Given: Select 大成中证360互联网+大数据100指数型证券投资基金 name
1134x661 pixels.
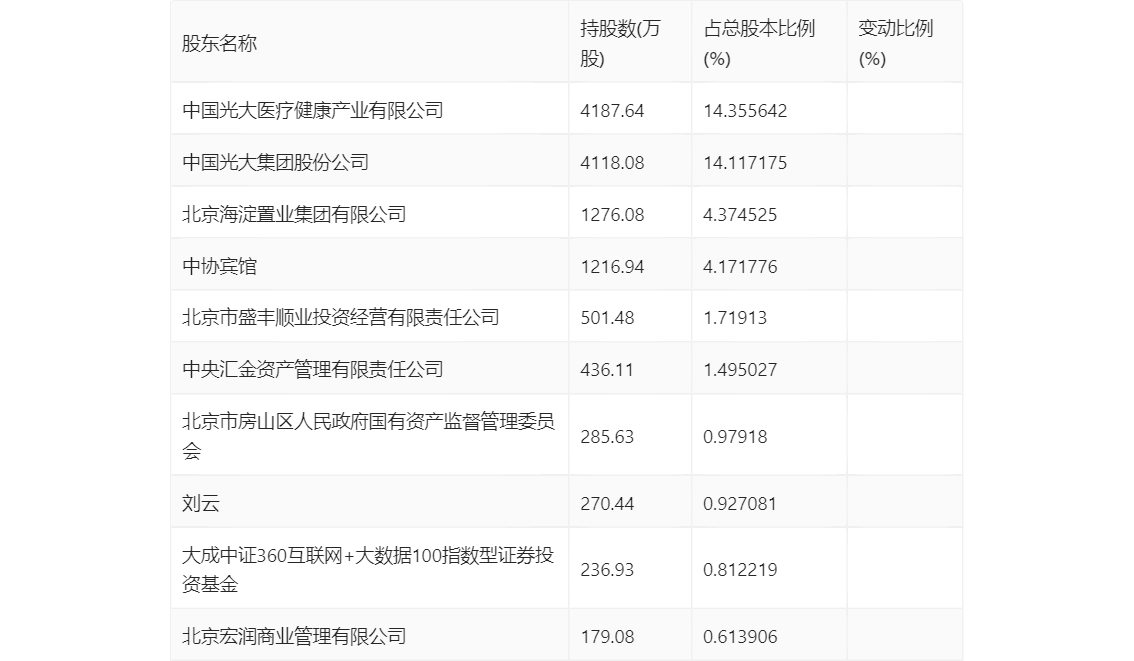Looking at the screenshot, I should click(x=368, y=569).
